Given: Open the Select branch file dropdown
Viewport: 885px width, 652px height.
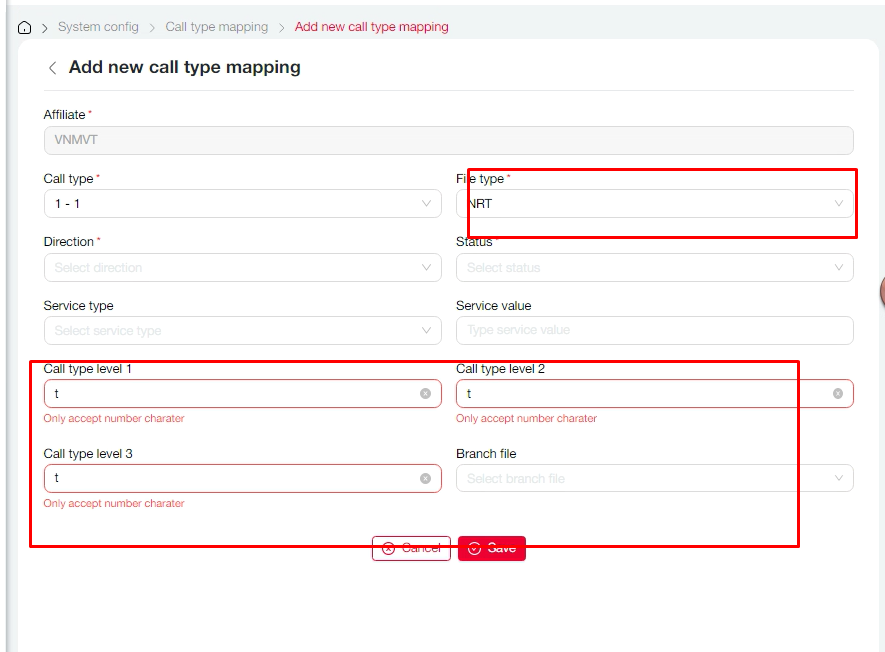Looking at the screenshot, I should coord(654,479).
